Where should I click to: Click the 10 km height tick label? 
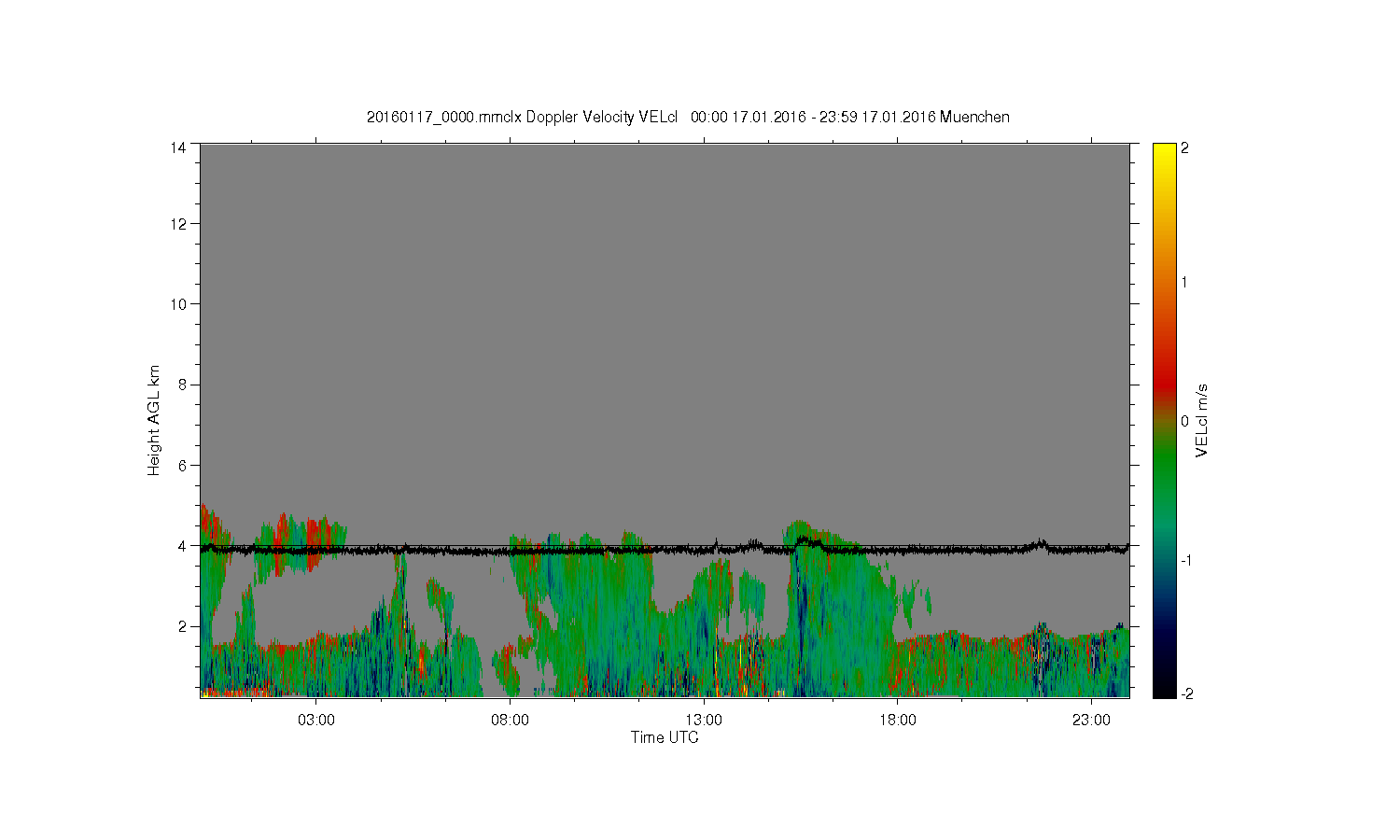[177, 304]
